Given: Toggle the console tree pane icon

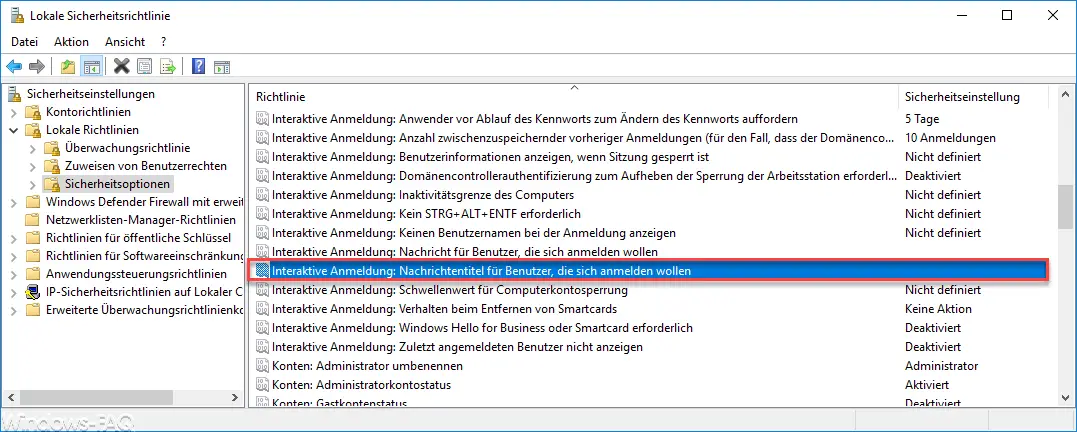Looking at the screenshot, I should point(91,67).
